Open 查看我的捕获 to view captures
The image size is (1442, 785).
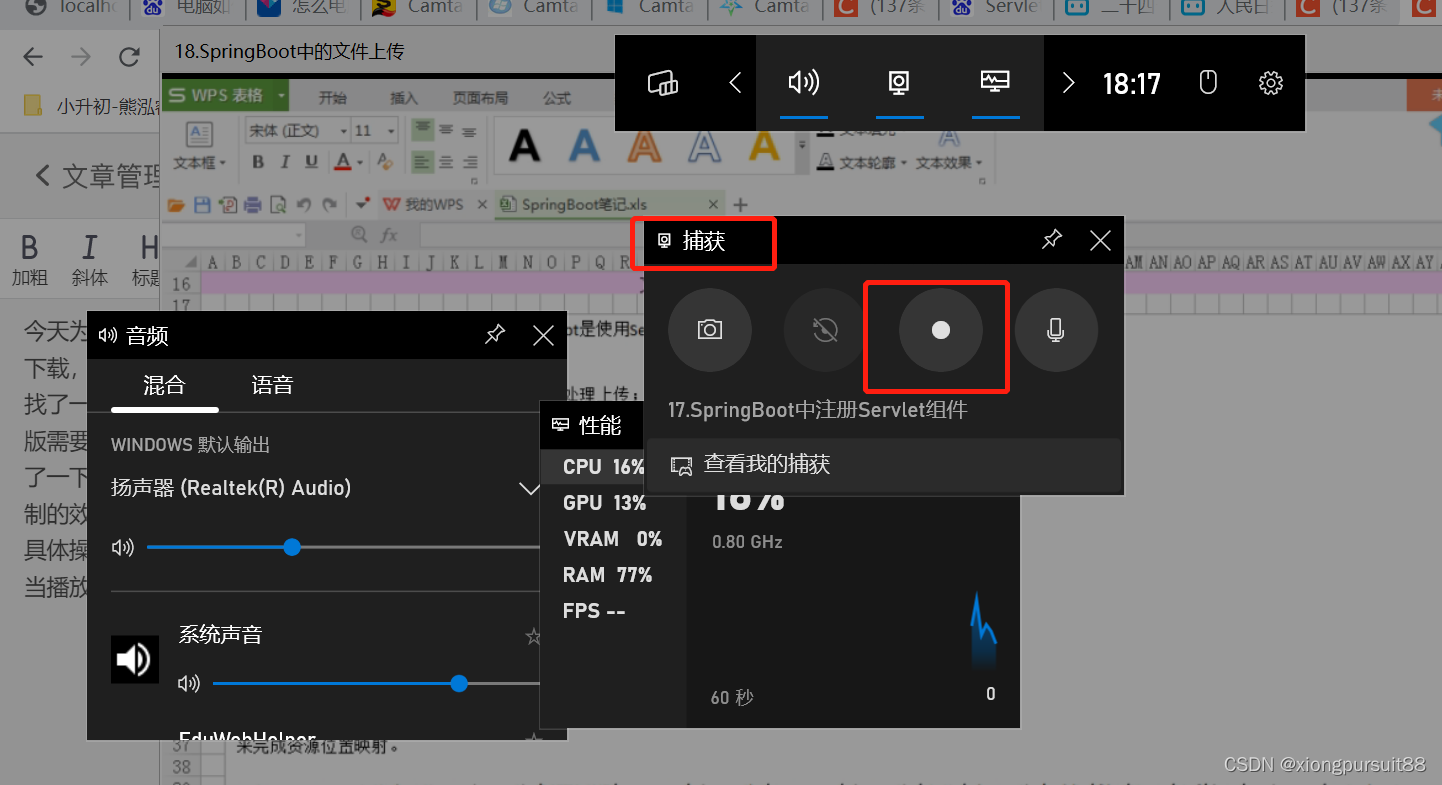click(x=884, y=465)
